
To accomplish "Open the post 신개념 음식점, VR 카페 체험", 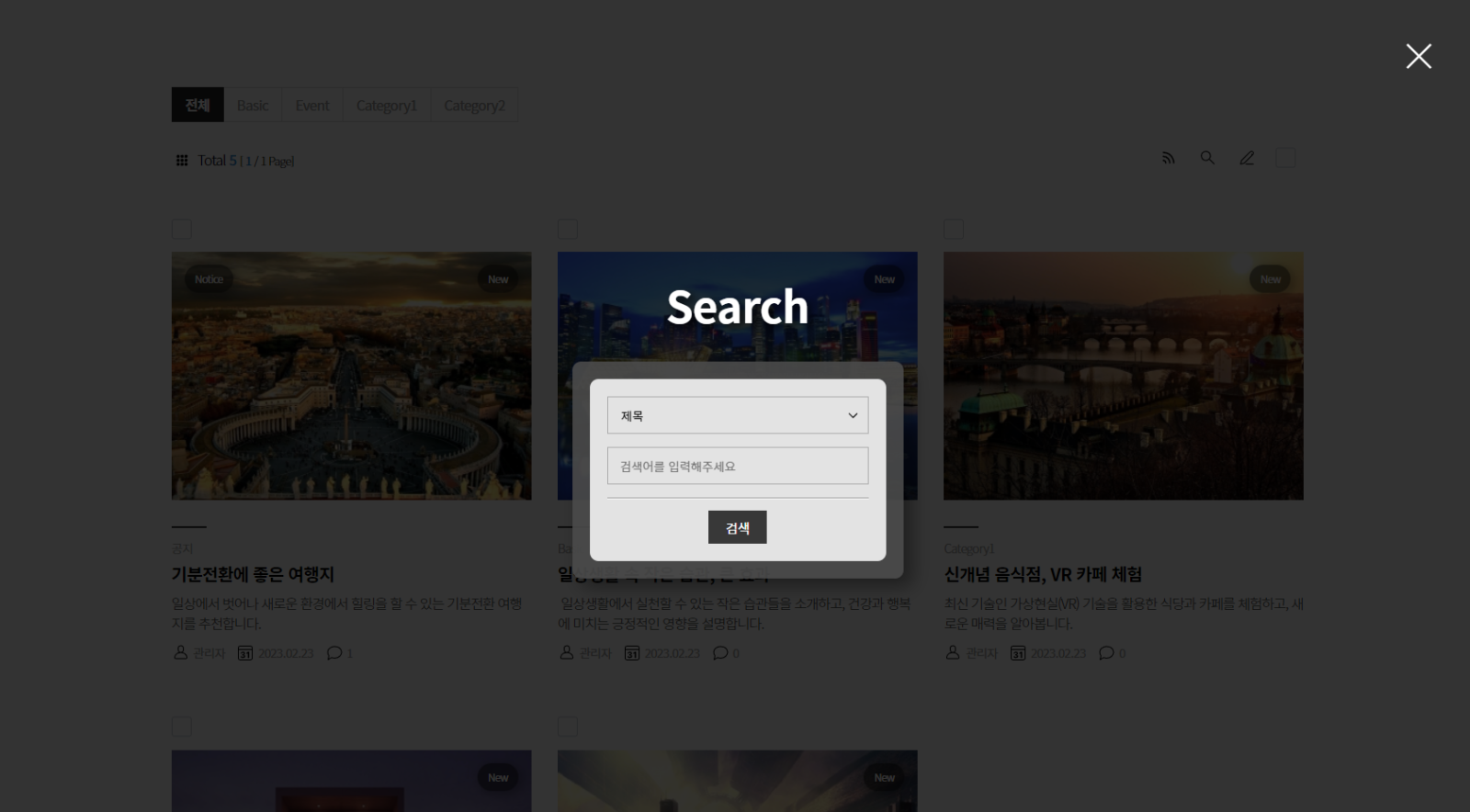I will (x=1043, y=574).
